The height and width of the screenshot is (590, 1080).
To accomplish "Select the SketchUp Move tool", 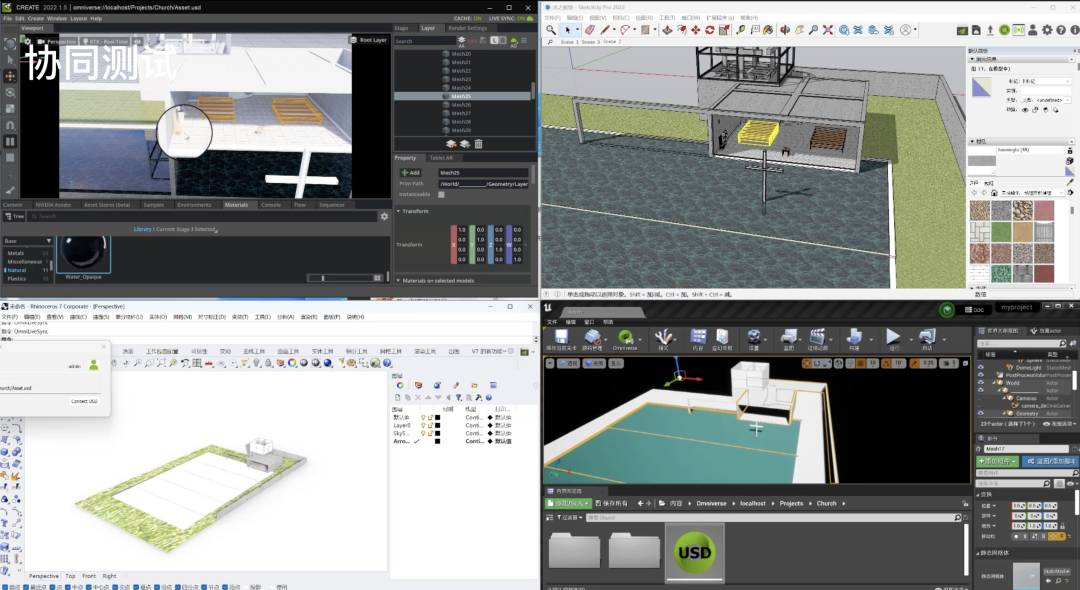I will pos(696,30).
